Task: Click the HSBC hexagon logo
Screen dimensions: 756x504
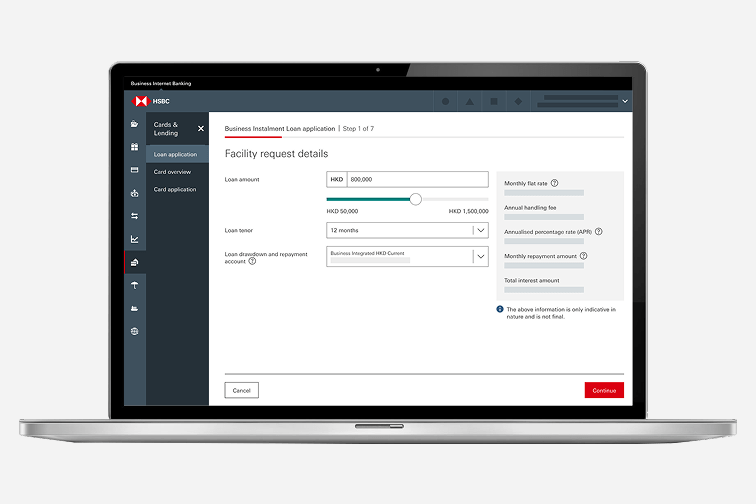Action: click(x=140, y=101)
